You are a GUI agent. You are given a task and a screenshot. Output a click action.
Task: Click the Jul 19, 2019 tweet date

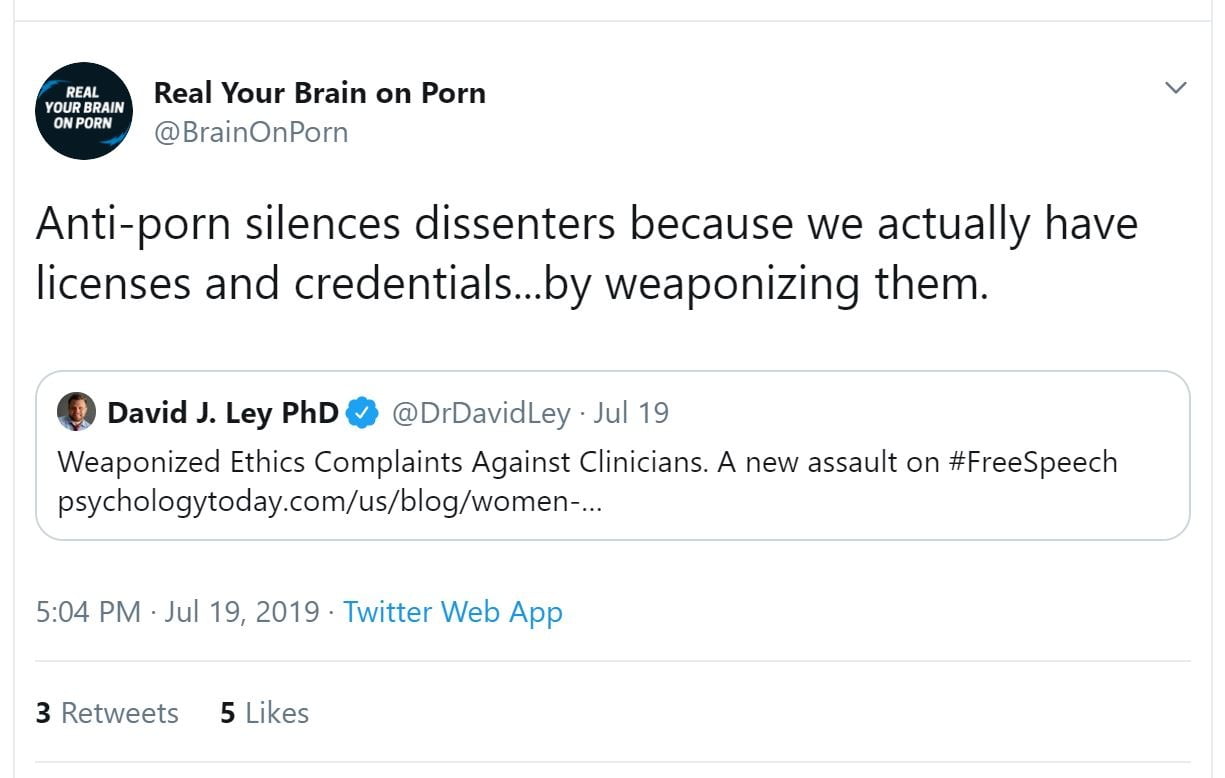pyautogui.click(x=242, y=612)
